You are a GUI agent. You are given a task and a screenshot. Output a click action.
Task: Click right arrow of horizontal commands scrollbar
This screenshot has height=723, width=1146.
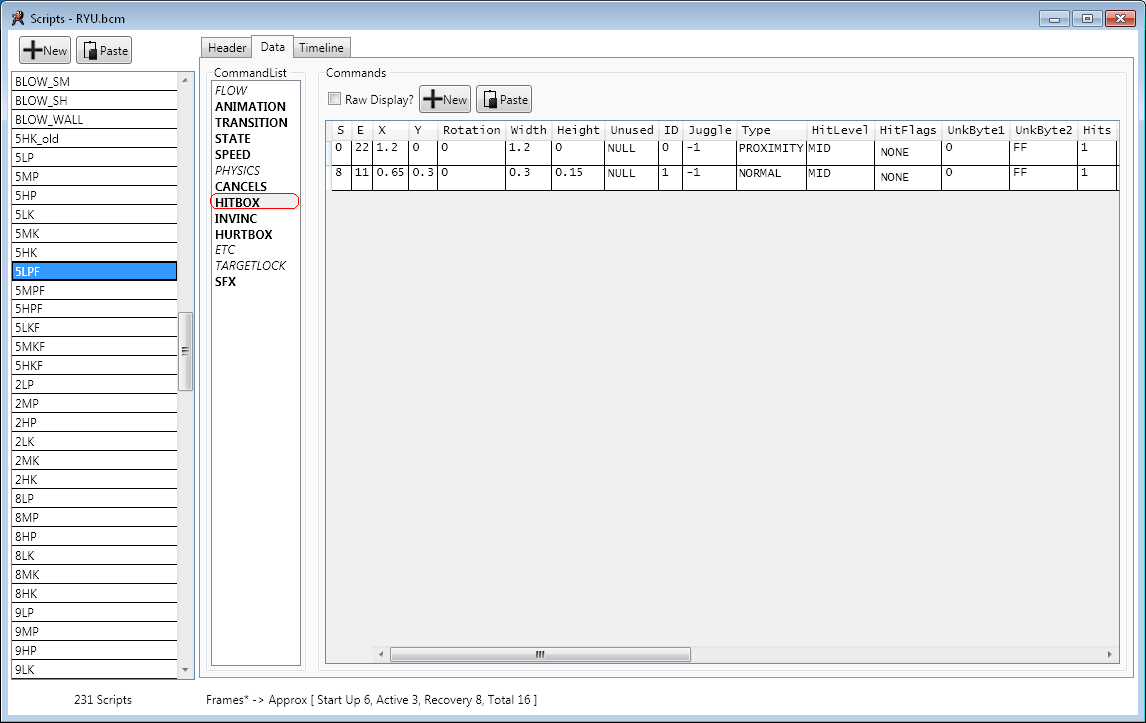point(1110,655)
